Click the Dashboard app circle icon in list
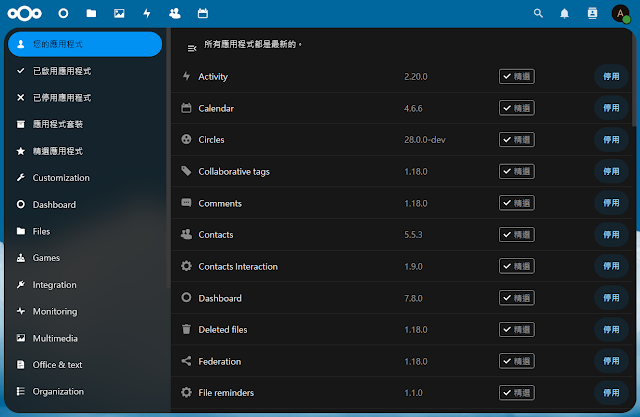This screenshot has height=417, width=640. click(x=186, y=297)
